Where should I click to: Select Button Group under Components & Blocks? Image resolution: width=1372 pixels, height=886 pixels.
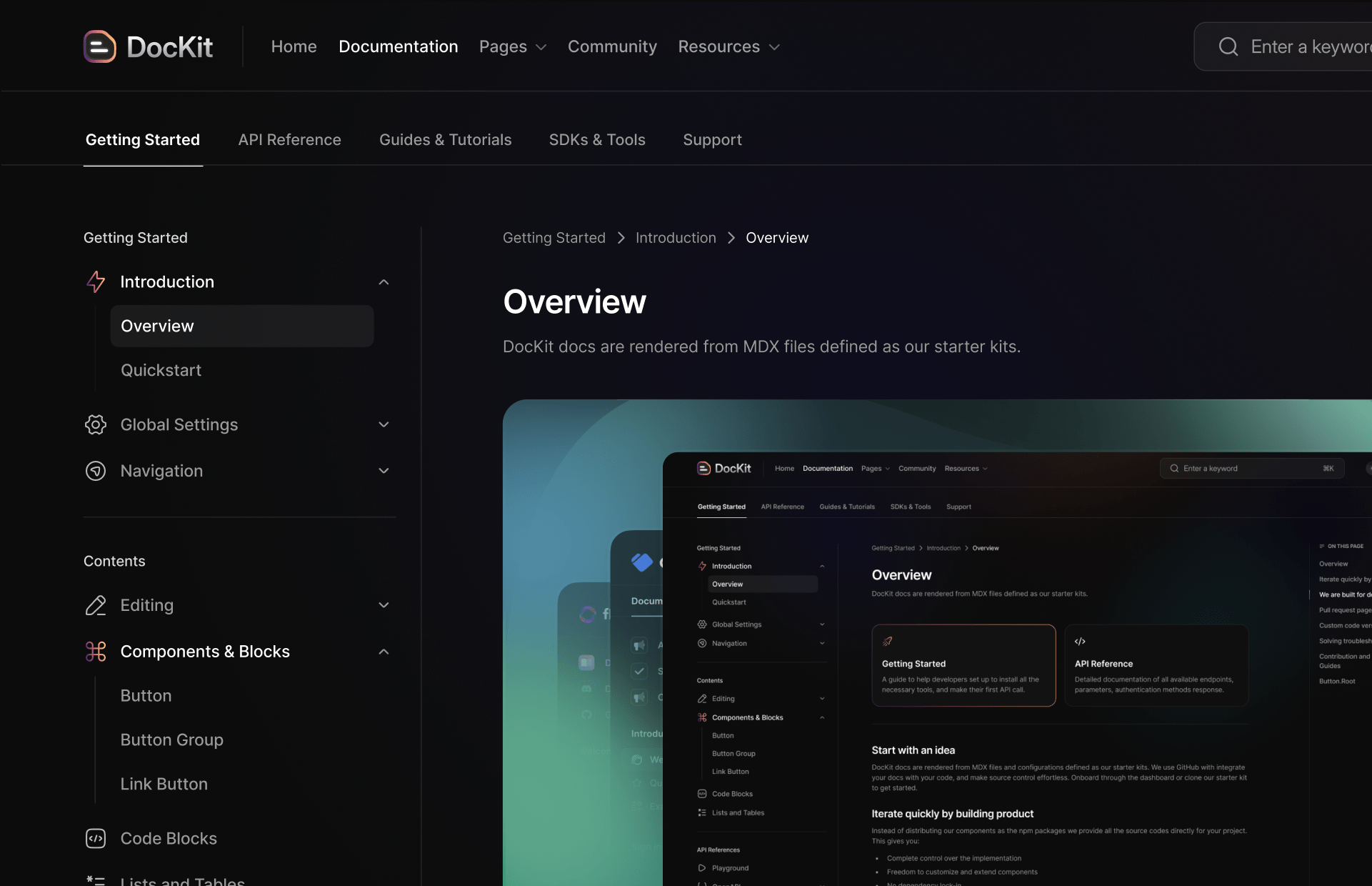point(171,740)
